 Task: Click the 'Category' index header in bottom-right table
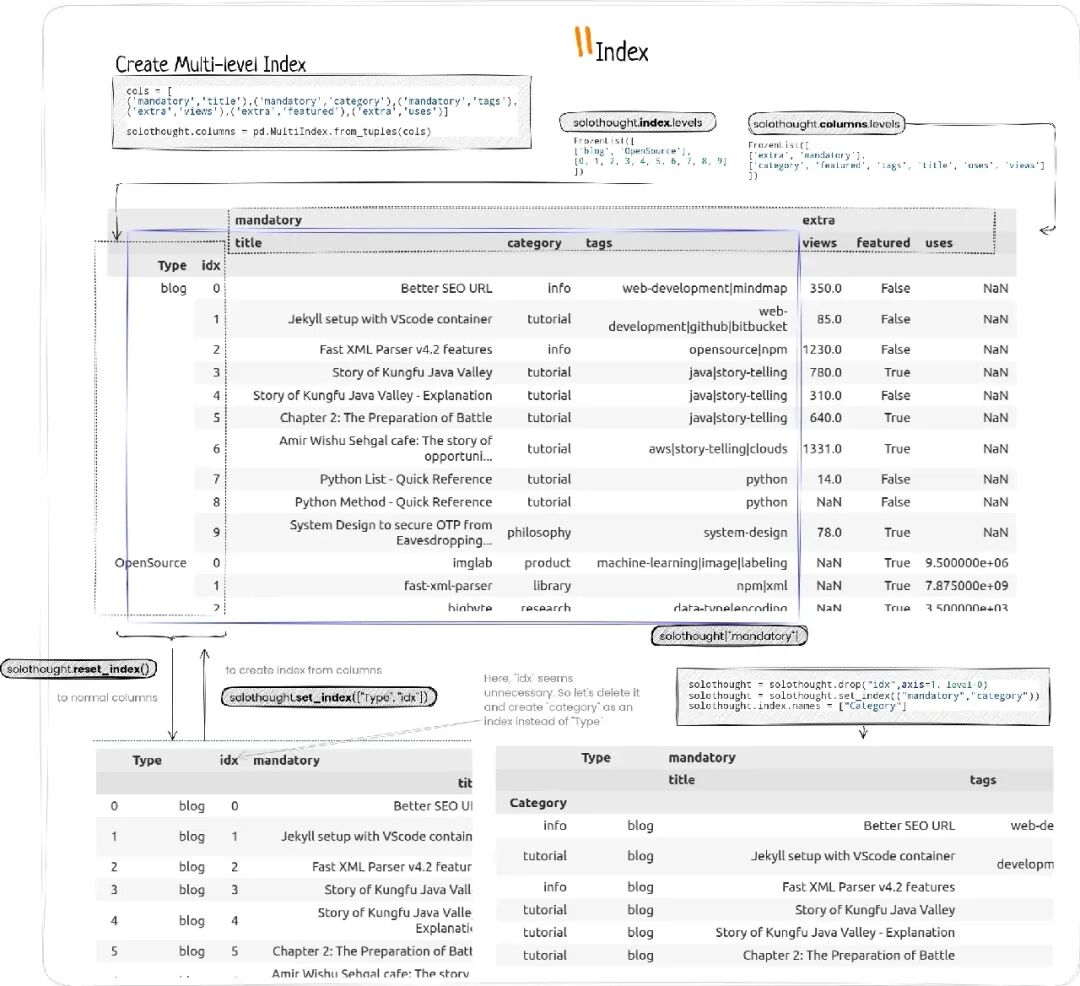pyautogui.click(x=538, y=802)
